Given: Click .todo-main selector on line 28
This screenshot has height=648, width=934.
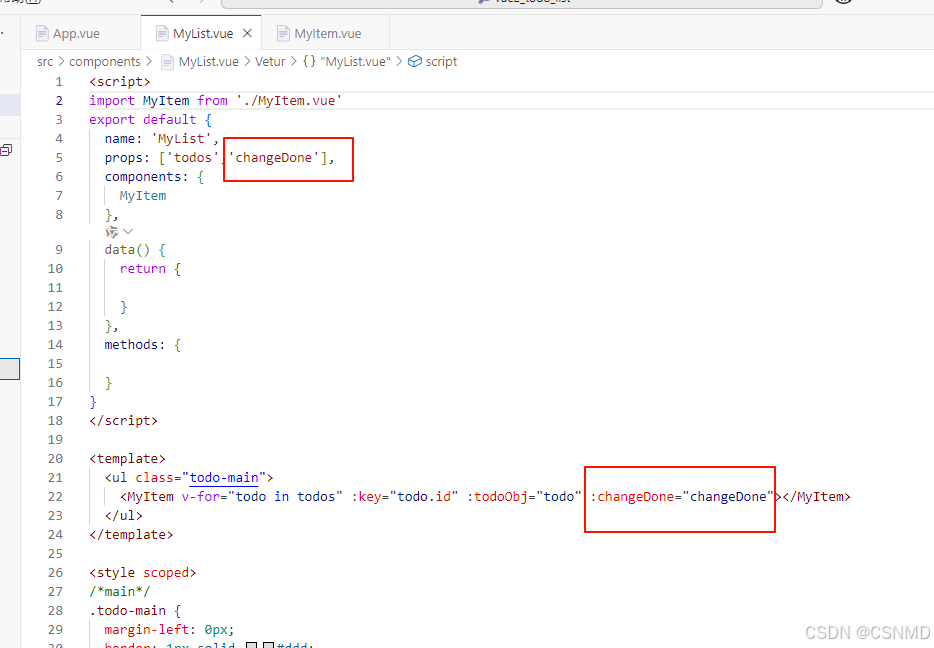Looking at the screenshot, I should click(127, 611).
